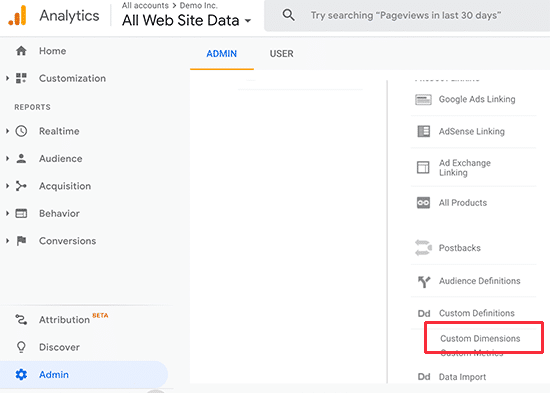
Task: Click the Realtime clock icon
Action: [21, 131]
